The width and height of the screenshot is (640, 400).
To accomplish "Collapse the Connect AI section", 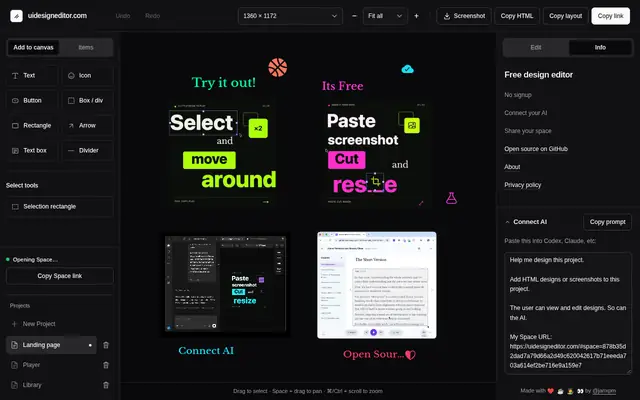I will (x=507, y=222).
